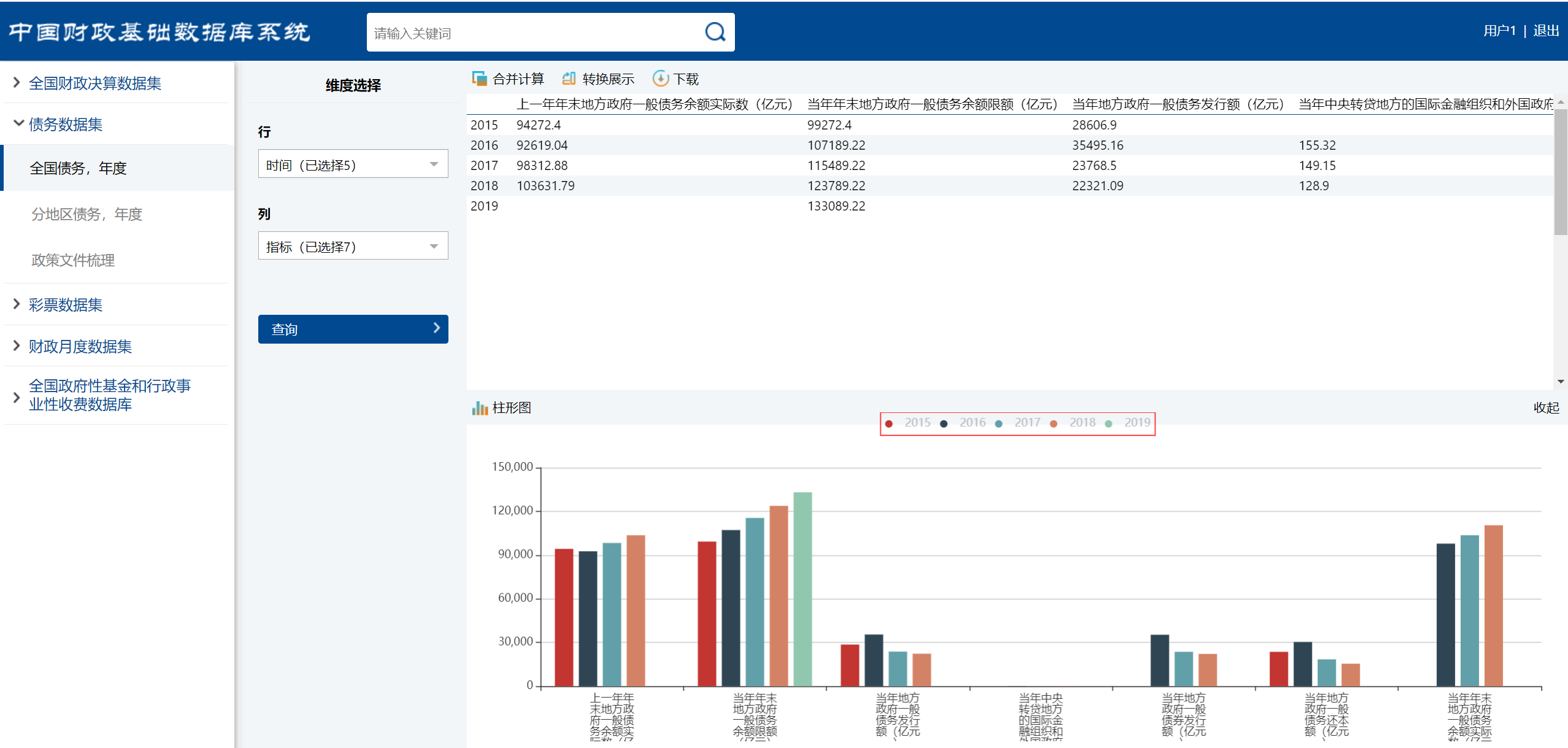This screenshot has width=1568, height=748.
Task: Expand 全国政府性基金和行政事业性收费数据库 chevron
Action: coord(17,397)
